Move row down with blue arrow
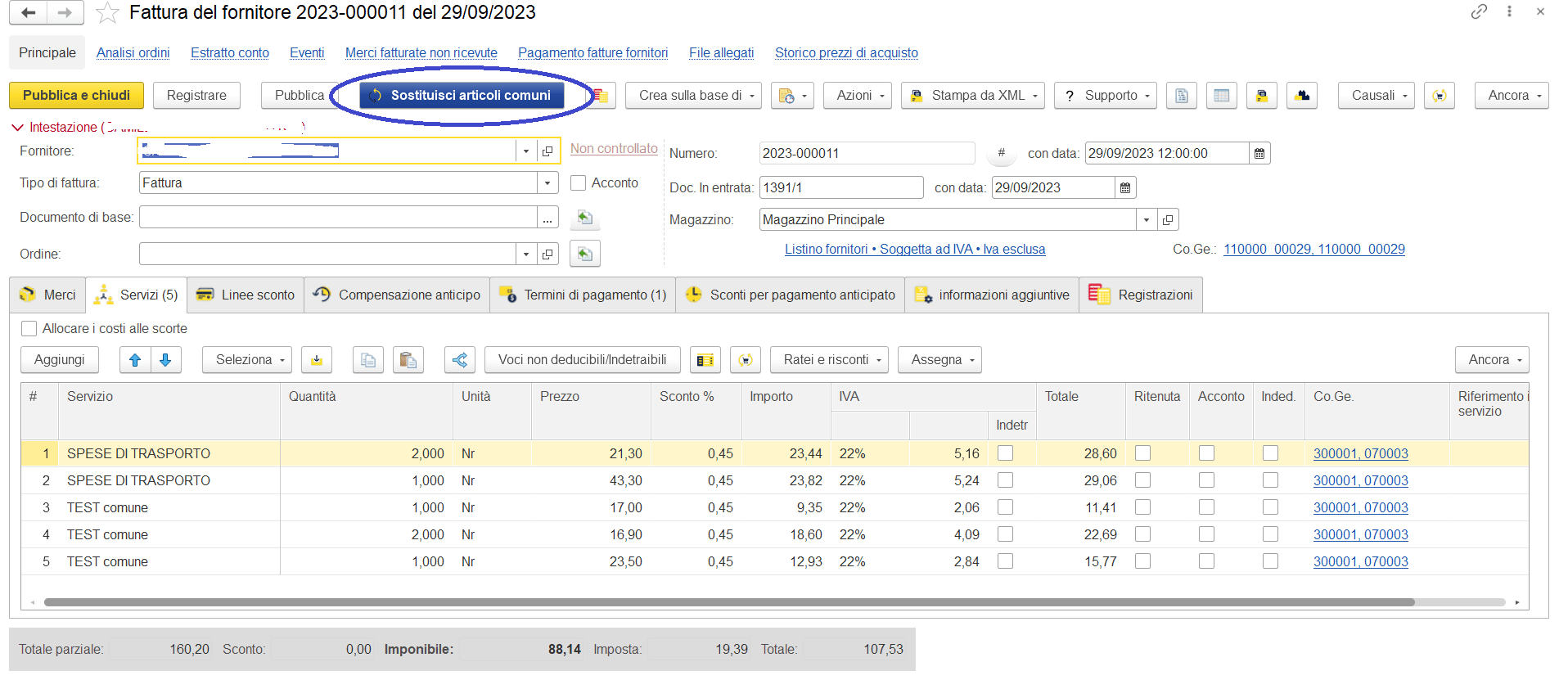 click(165, 360)
